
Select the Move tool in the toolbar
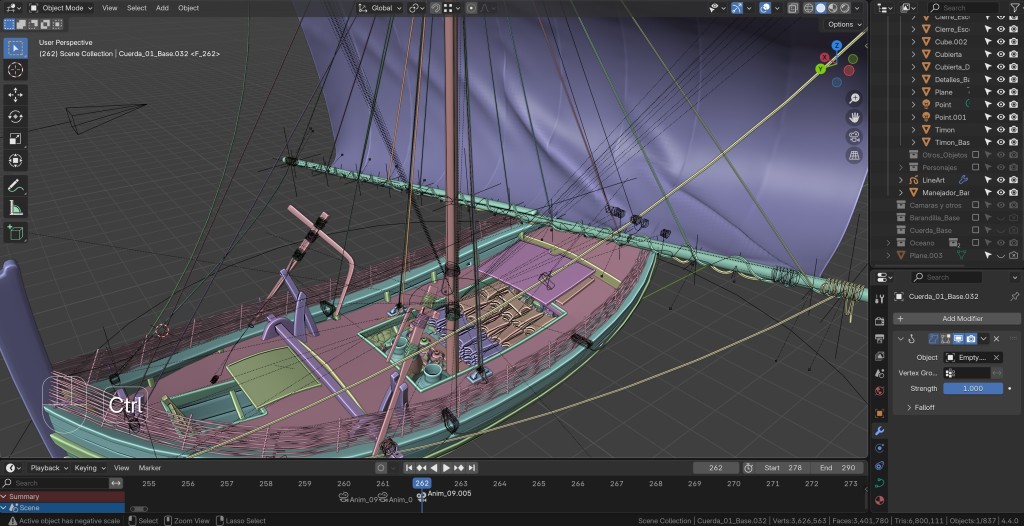(16, 94)
